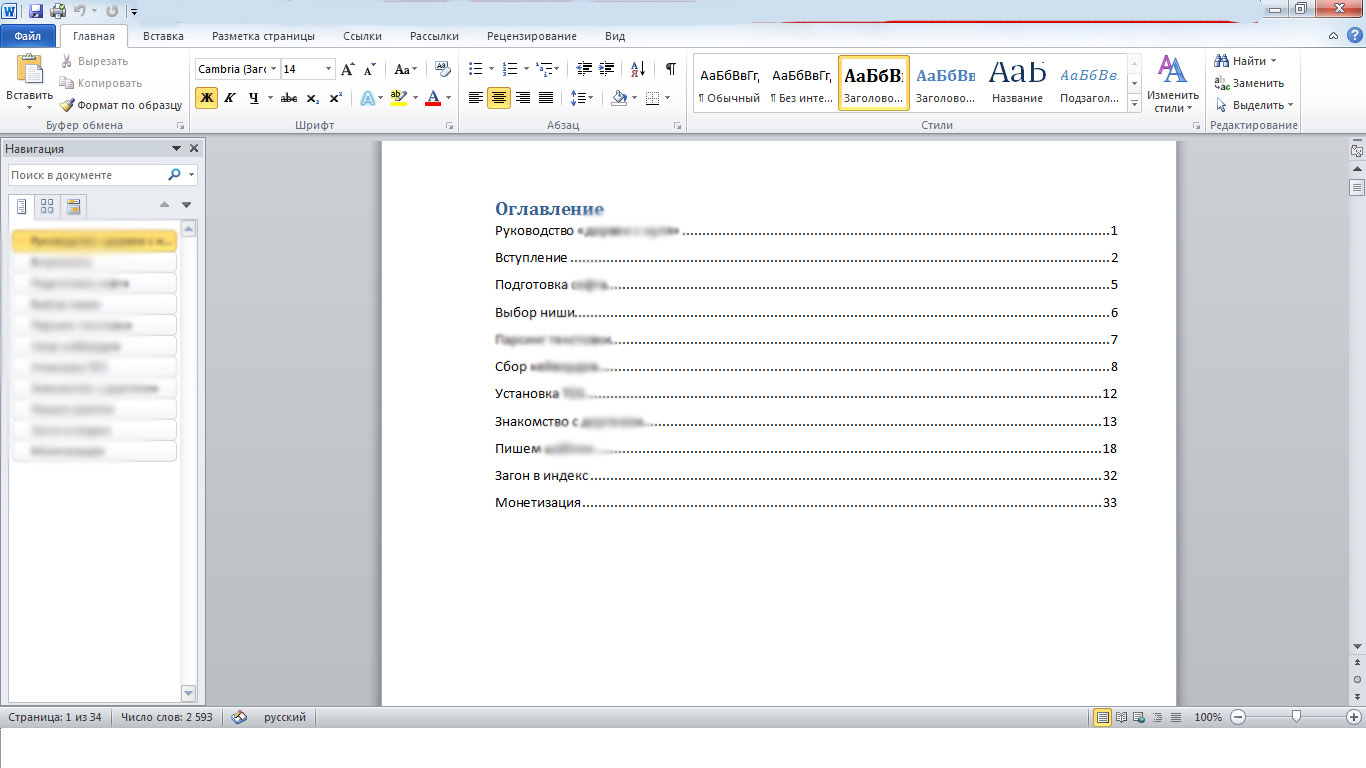Switch to Разметка страницы tab
Screen dimensions: 1366x768
263,36
